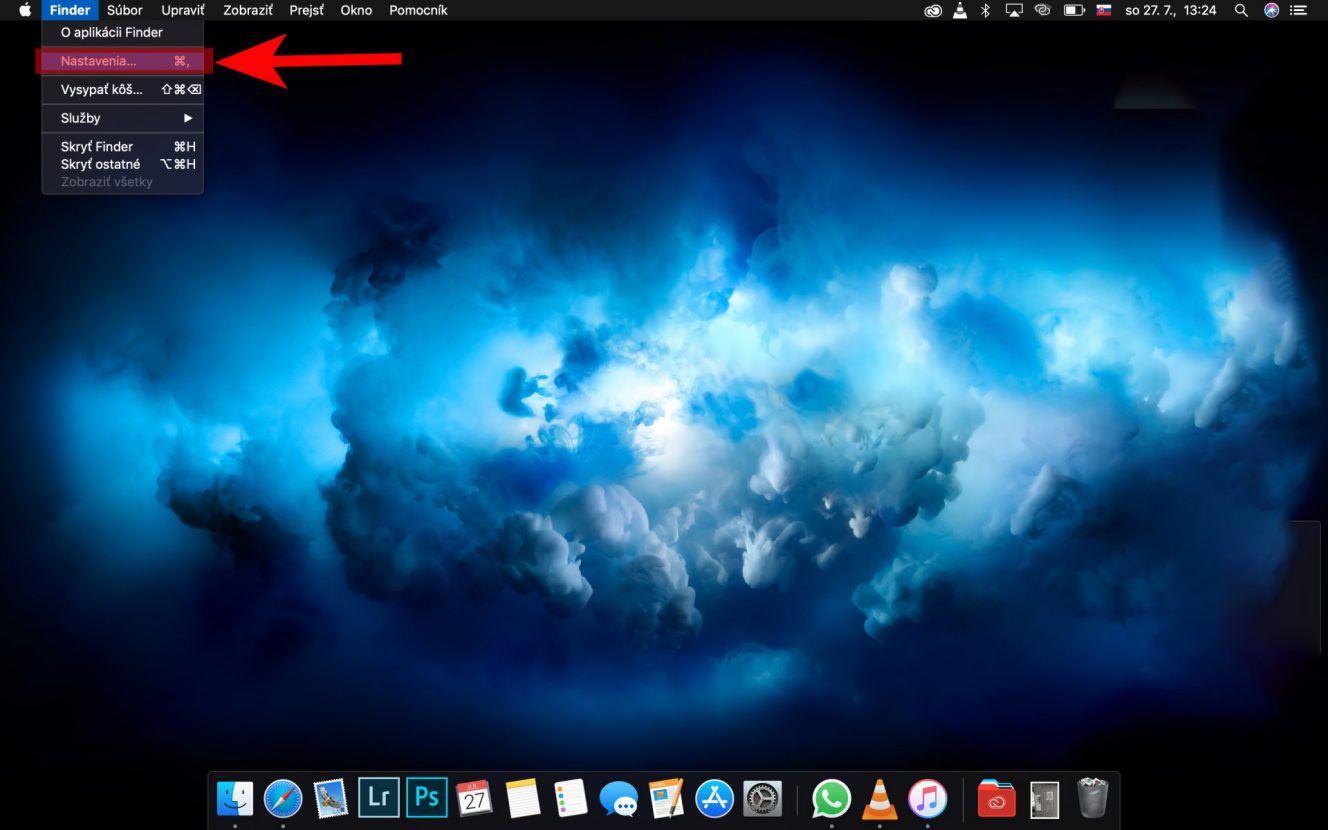
Task: Click the Finder menu title
Action: tap(70, 10)
